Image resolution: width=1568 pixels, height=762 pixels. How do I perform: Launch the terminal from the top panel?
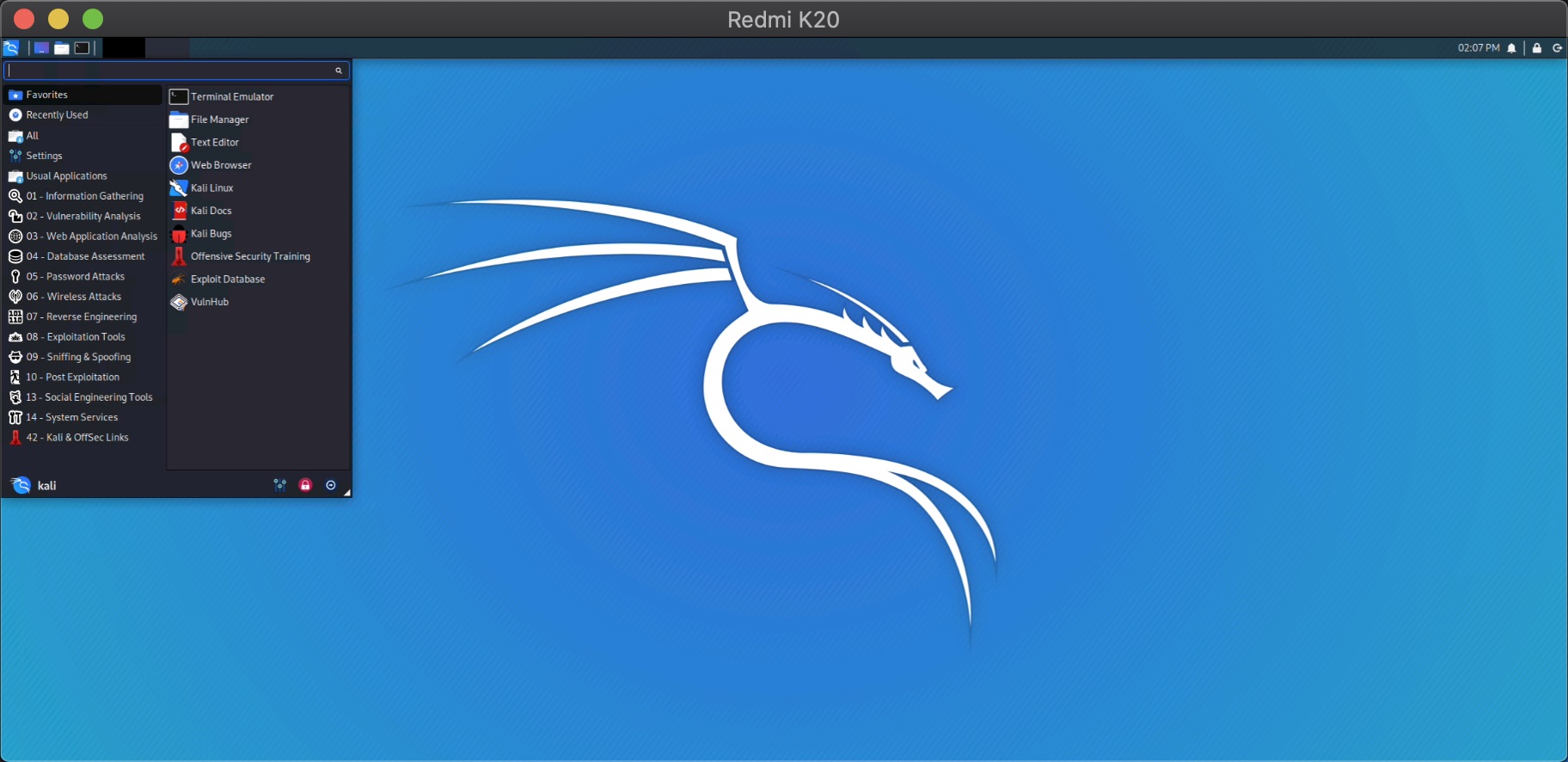tap(83, 48)
